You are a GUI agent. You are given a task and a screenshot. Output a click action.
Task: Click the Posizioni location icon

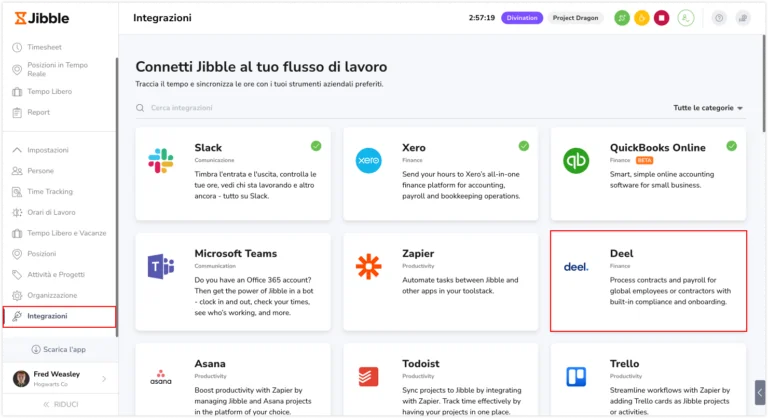(17, 254)
